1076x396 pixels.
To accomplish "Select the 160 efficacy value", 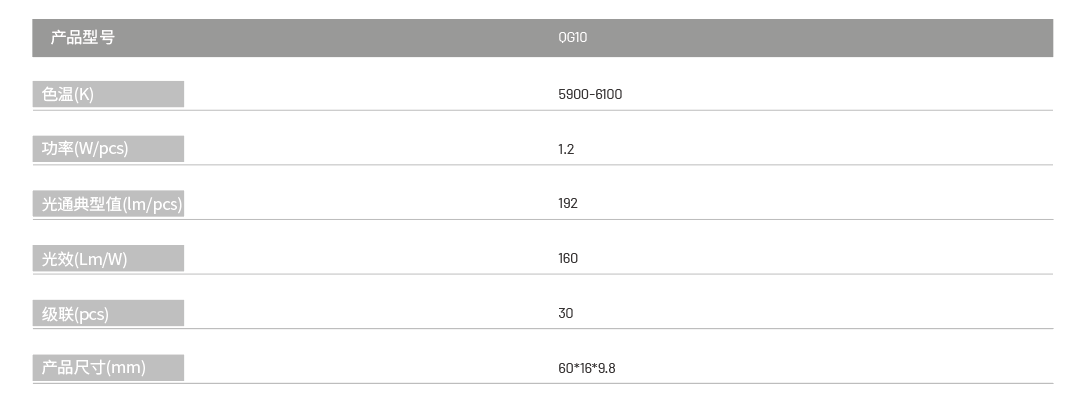I will [568, 259].
